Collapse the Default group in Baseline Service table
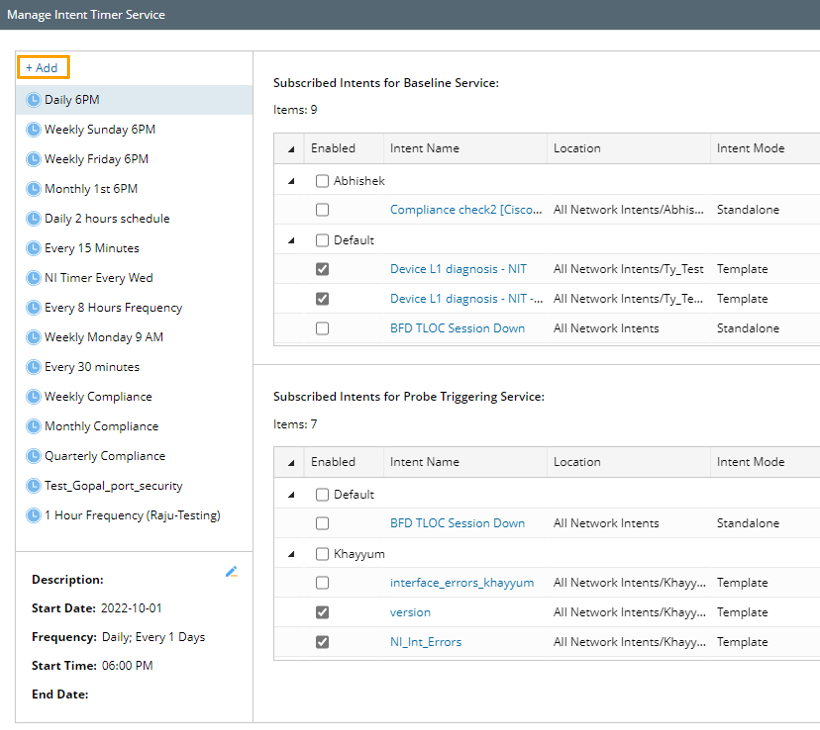This screenshot has width=820, height=730. coord(291,240)
